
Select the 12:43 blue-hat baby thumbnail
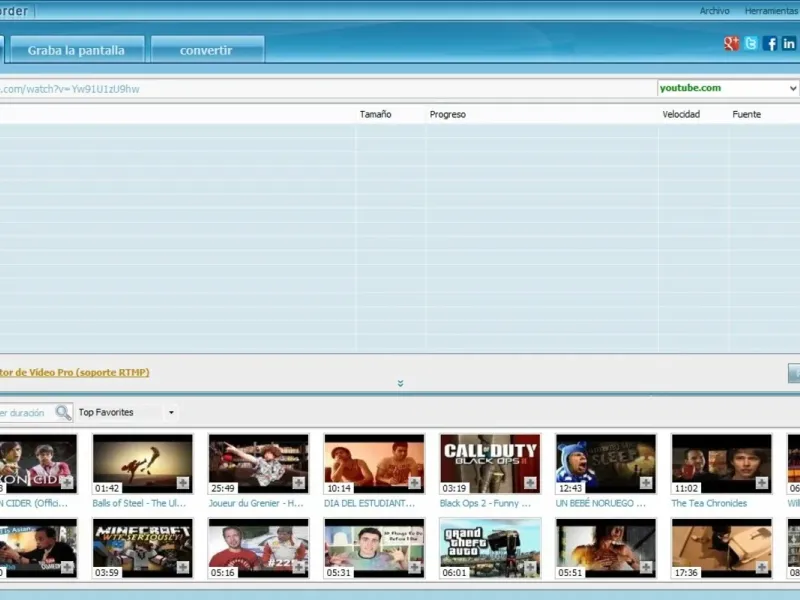pos(606,464)
